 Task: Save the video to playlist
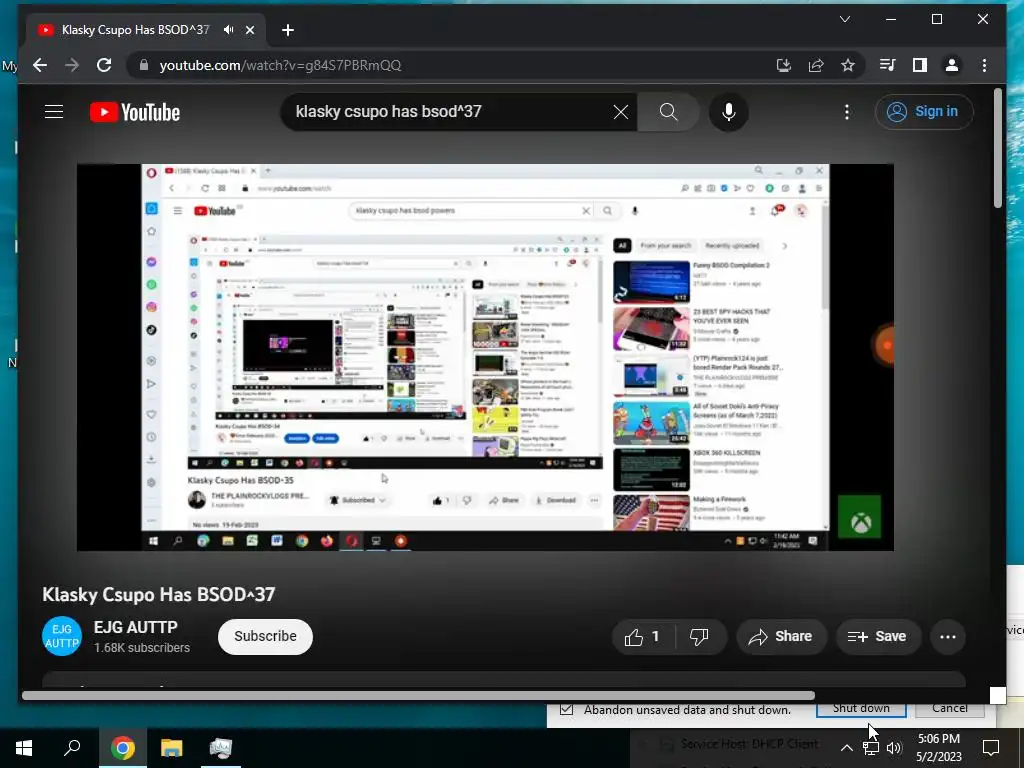878,637
